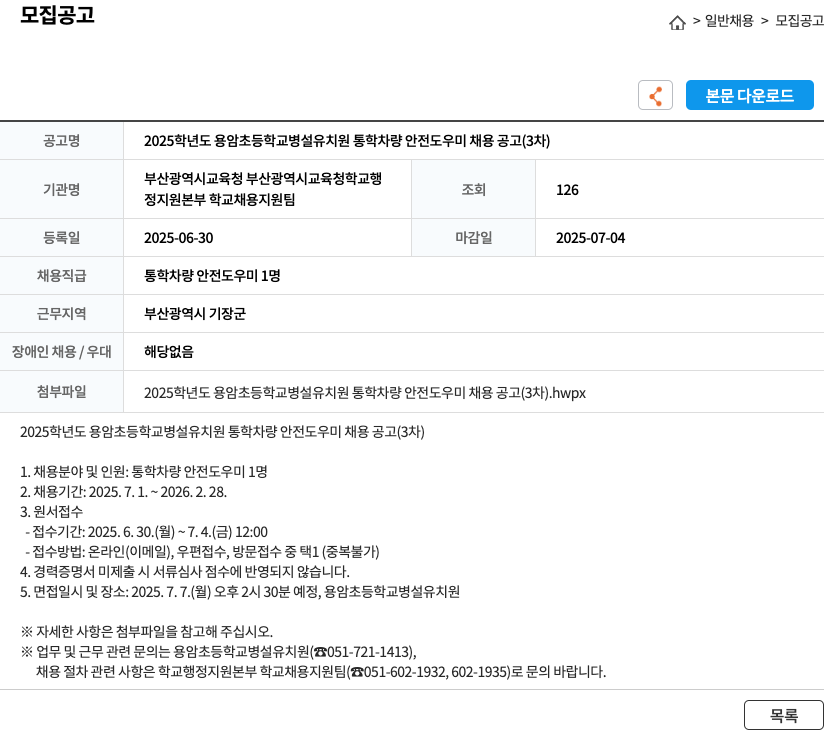Click the 자세한 사항은 첨부파일 note
Screen dimensions: 824x730
click(147, 631)
